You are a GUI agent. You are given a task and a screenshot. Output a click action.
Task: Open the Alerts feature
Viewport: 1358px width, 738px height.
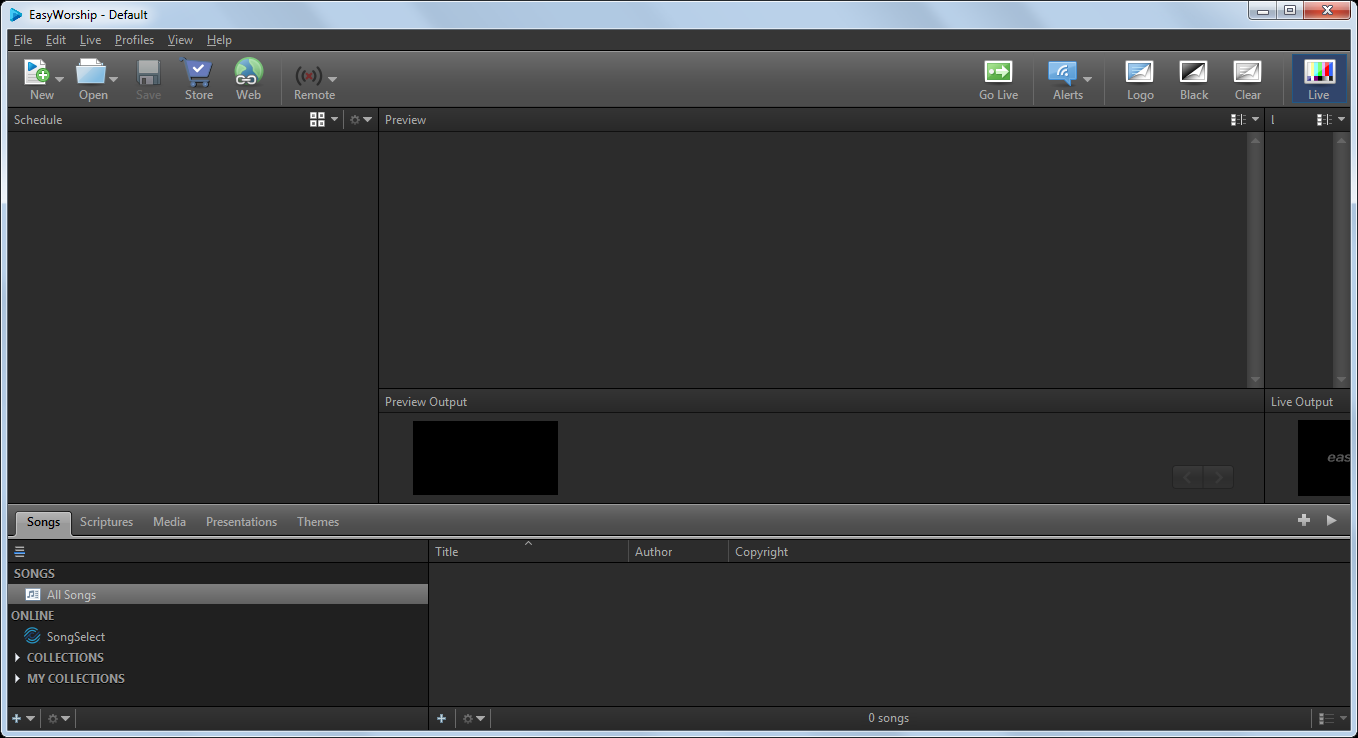1062,78
